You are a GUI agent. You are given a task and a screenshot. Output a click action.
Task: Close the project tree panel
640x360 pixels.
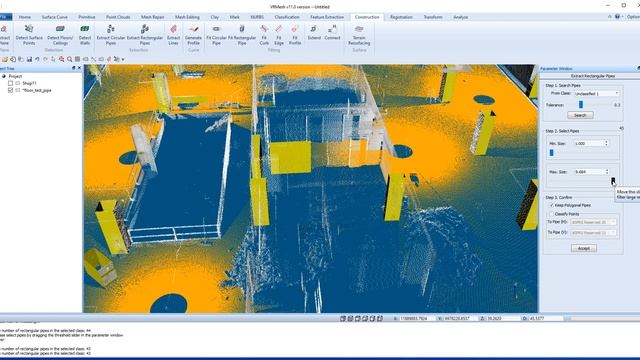pyautogui.click(x=79, y=68)
